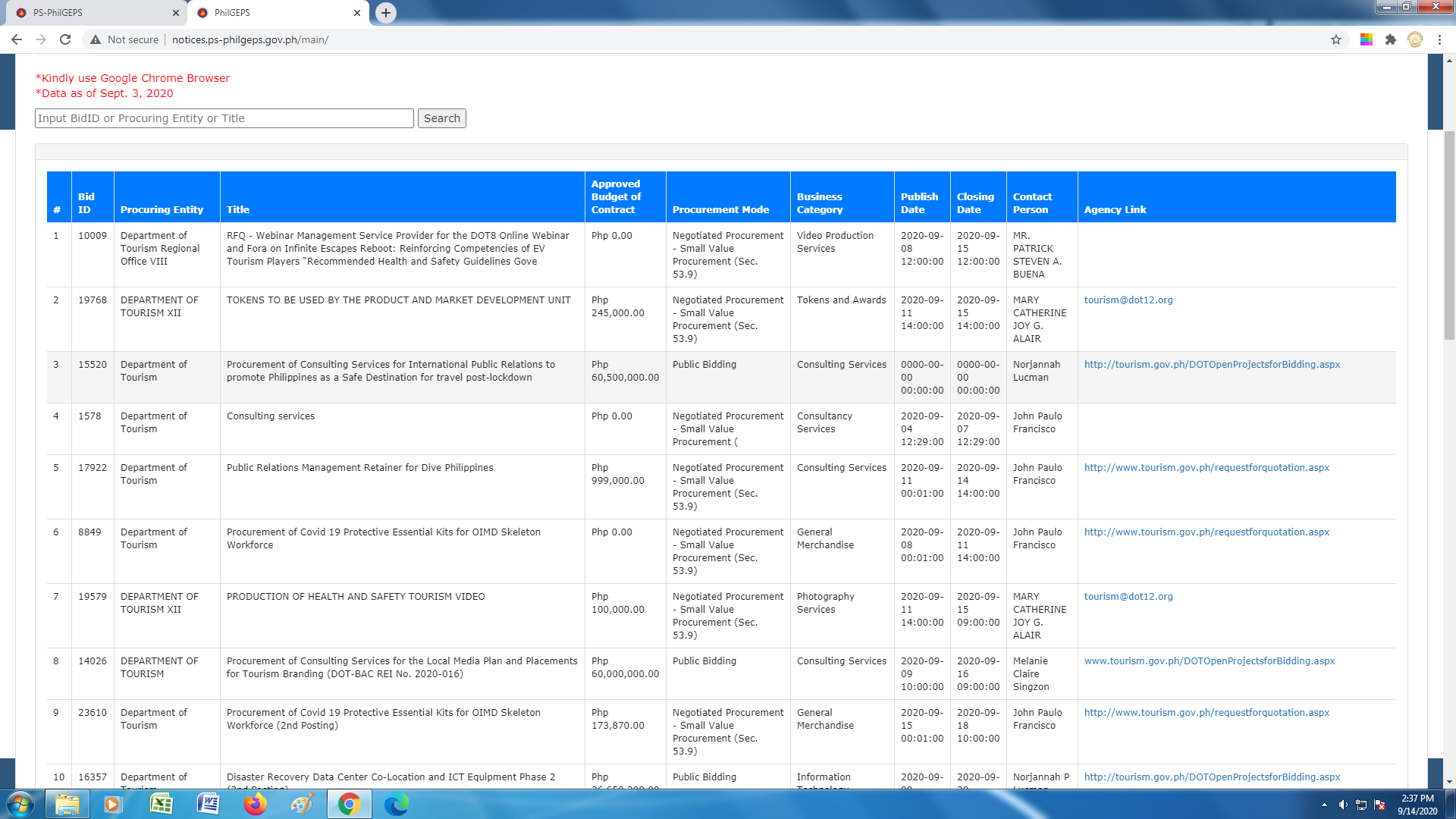Image resolution: width=1456 pixels, height=819 pixels.
Task: Open Firefox from the taskbar
Action: tap(255, 804)
